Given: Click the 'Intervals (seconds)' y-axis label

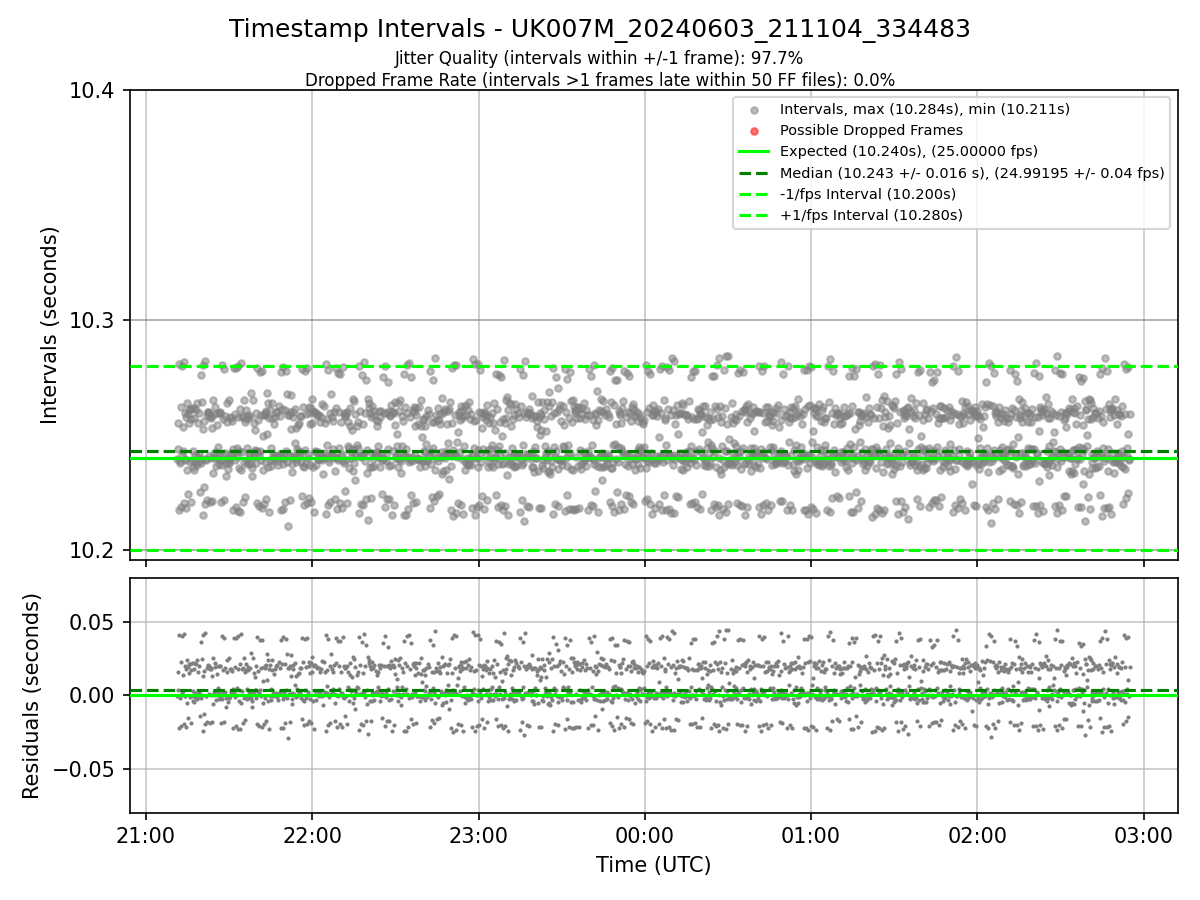Looking at the screenshot, I should click(50, 325).
